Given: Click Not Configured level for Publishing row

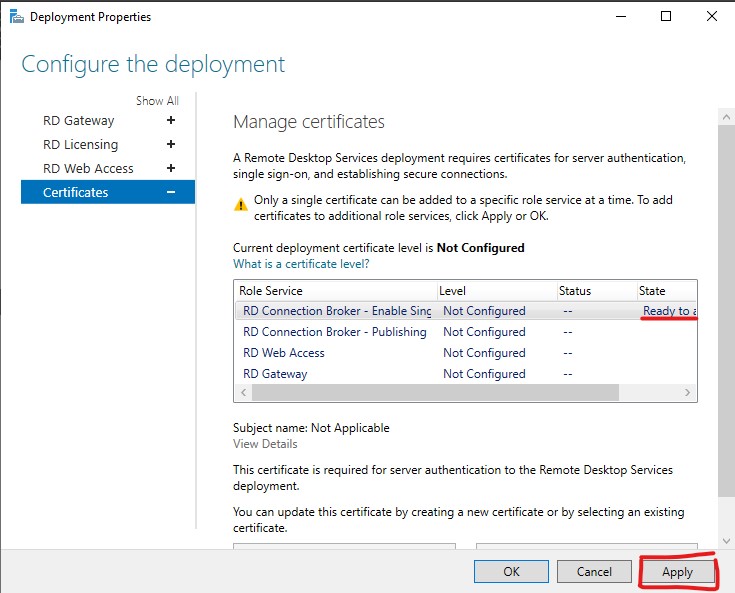Looking at the screenshot, I should point(484,332).
